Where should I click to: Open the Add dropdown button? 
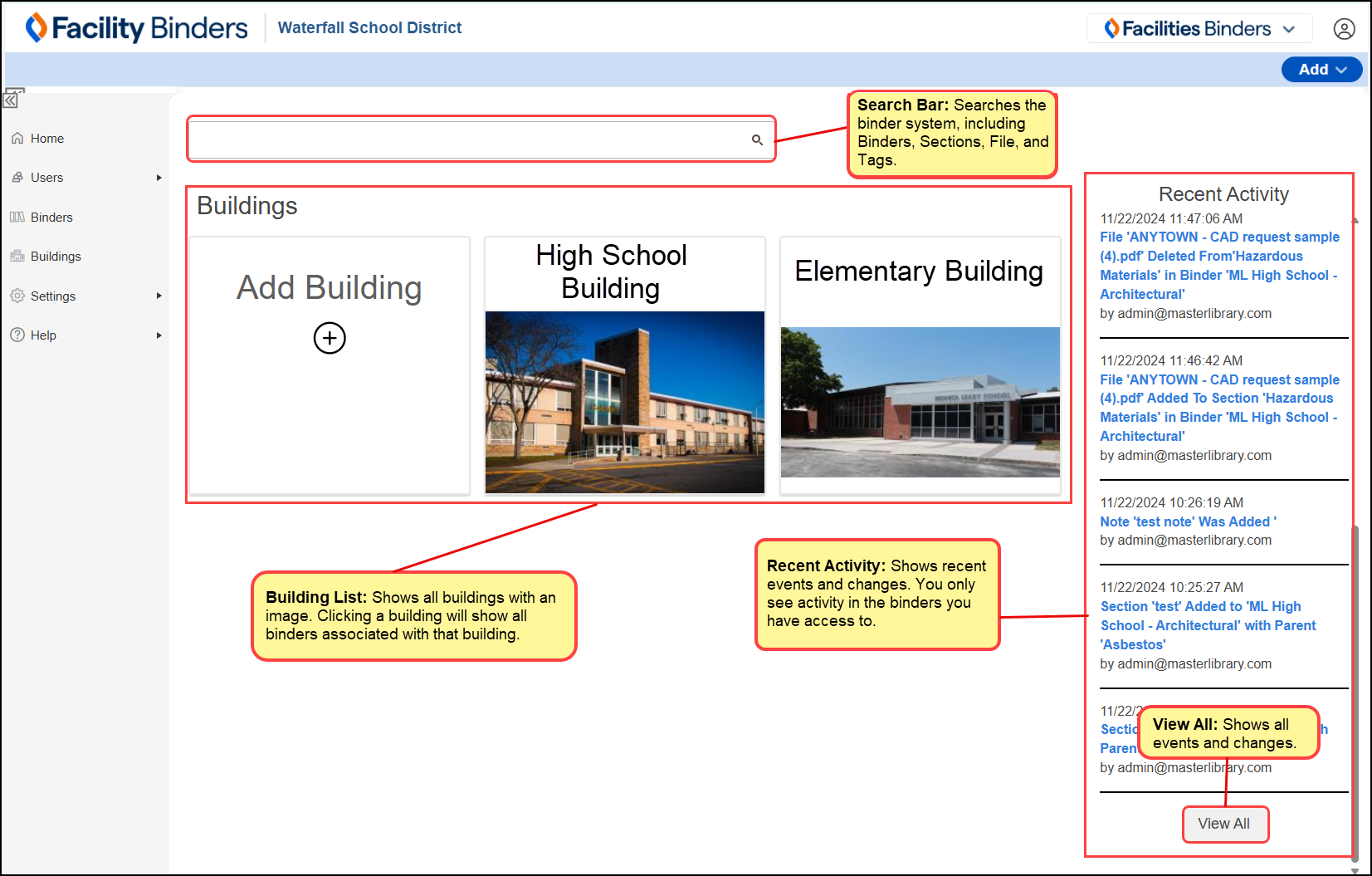[x=1321, y=70]
